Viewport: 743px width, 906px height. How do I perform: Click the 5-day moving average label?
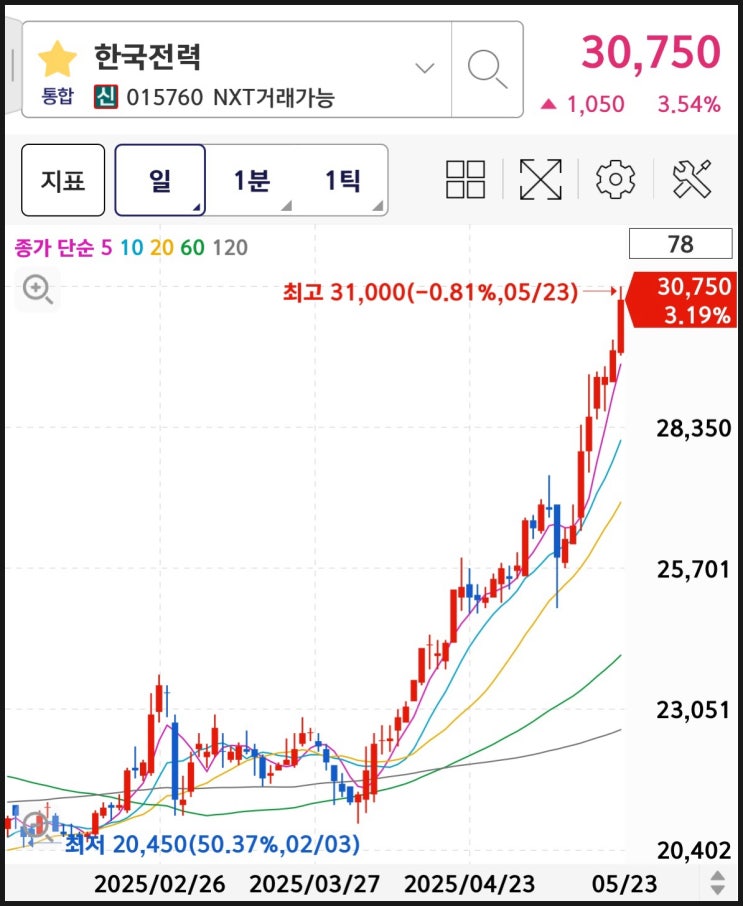point(106,248)
